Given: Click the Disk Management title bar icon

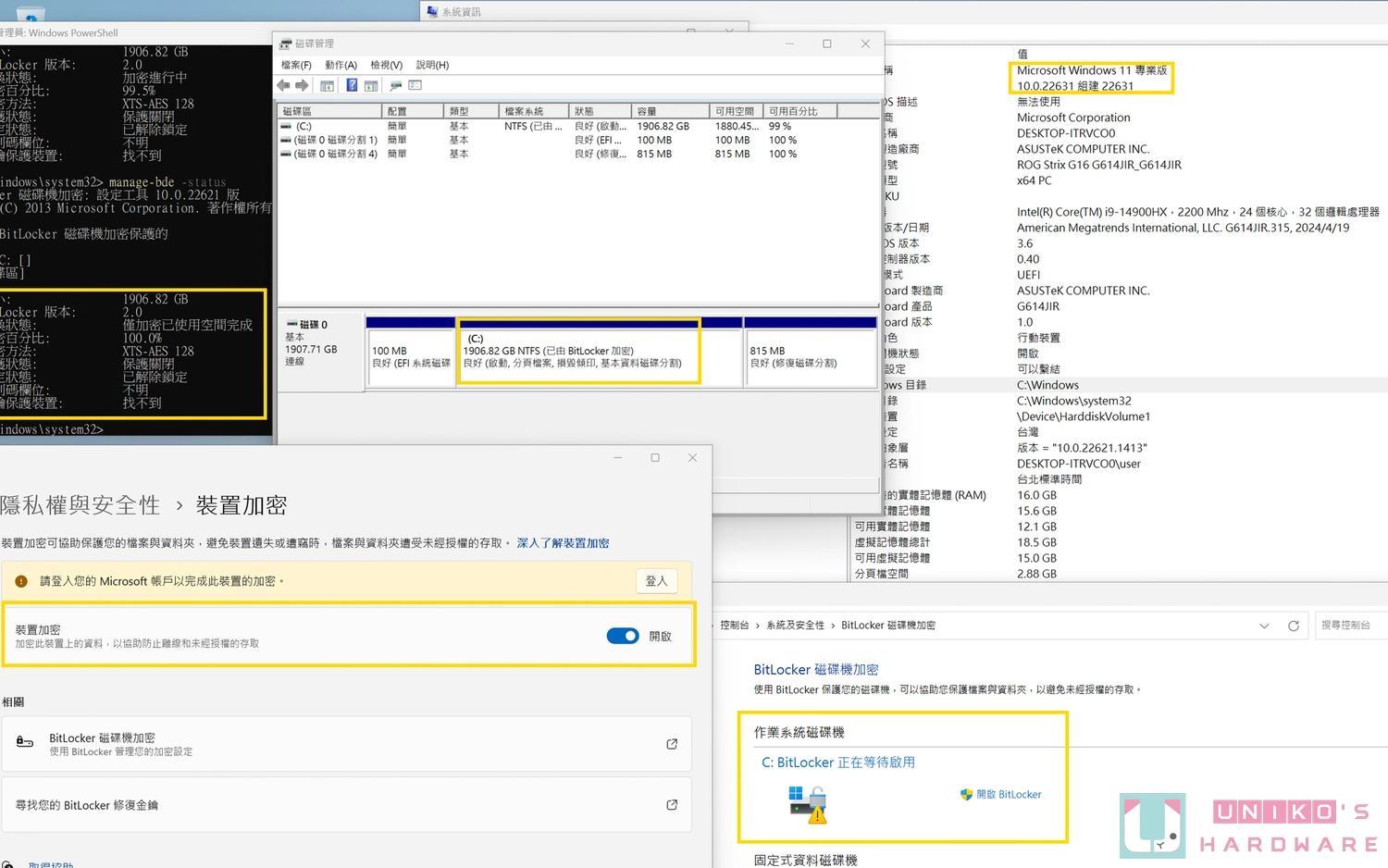Looking at the screenshot, I should (x=286, y=43).
